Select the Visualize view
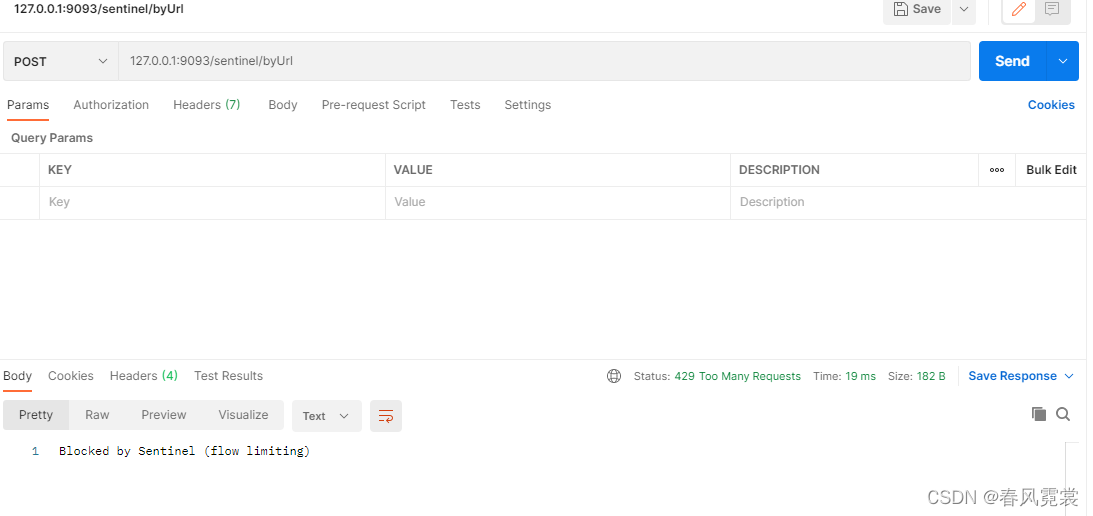The height and width of the screenshot is (516, 1093). click(243, 415)
